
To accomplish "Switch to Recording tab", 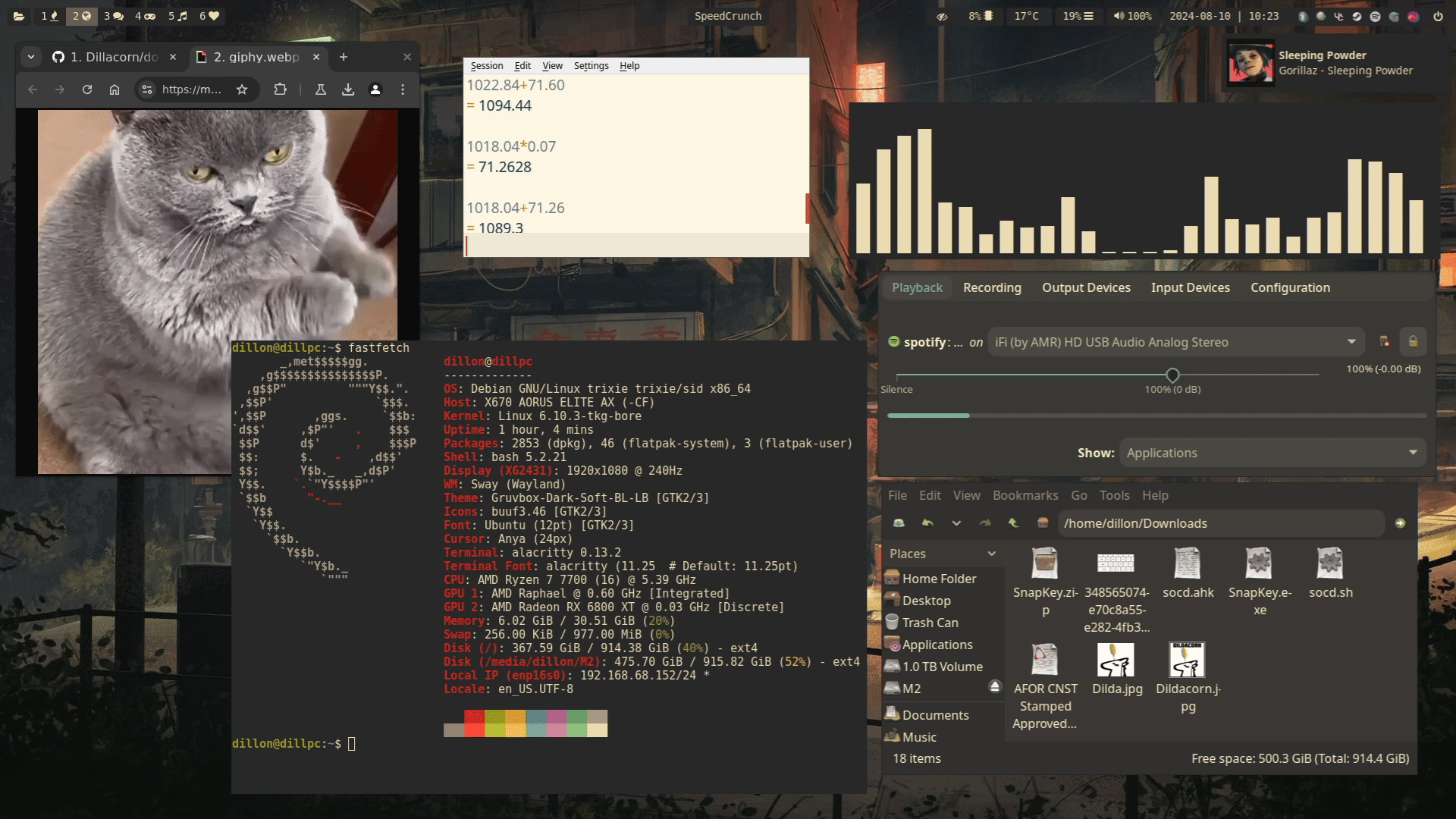I will [x=992, y=287].
